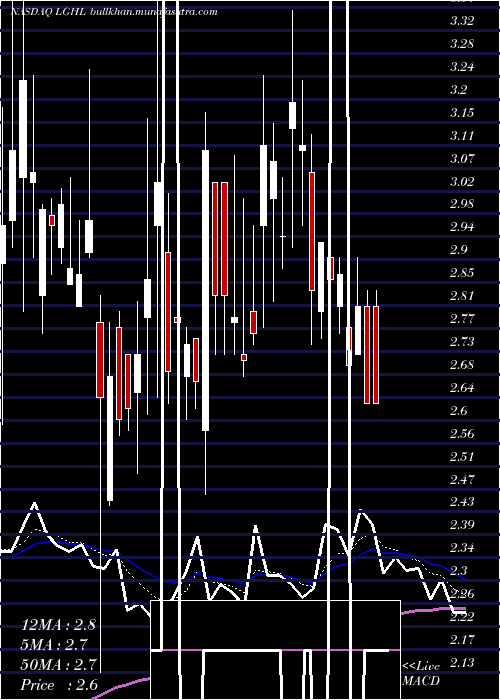Image resolution: width=500 pixels, height=700 pixels.
Task: Click the 2.68 price axis label
Action: pos(462,365)
